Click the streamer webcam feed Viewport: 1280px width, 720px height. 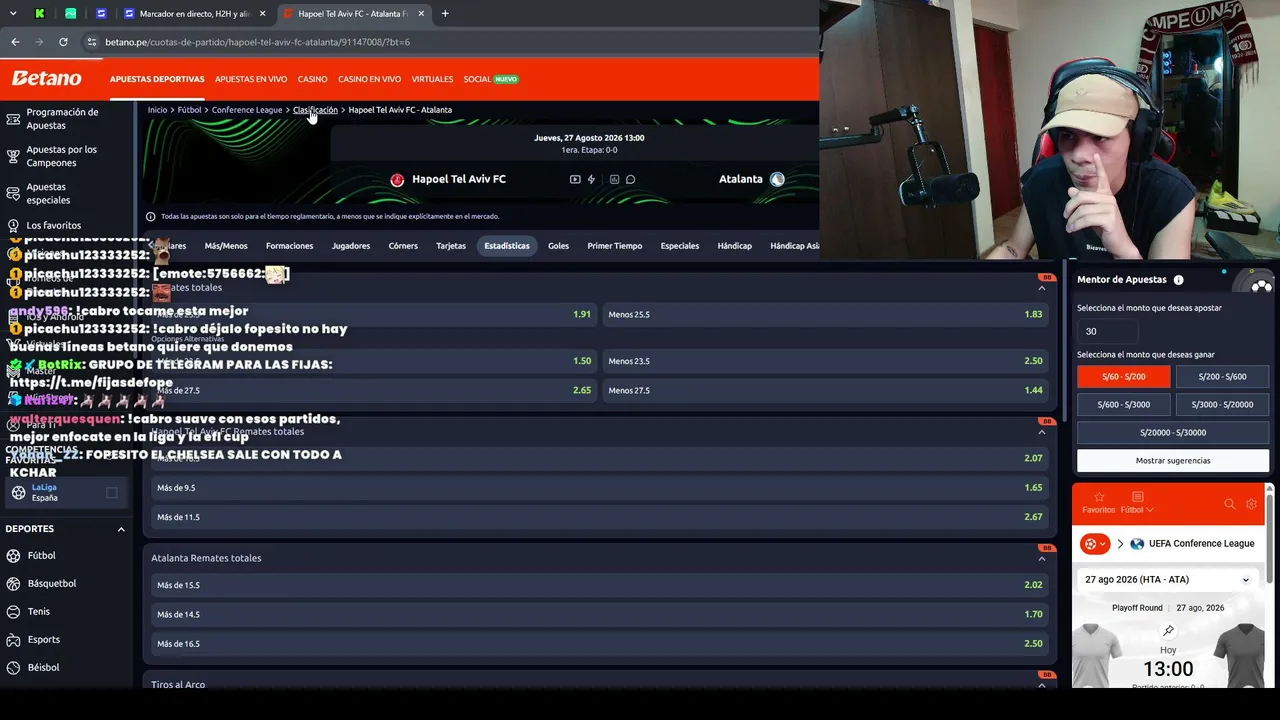[x=1049, y=130]
